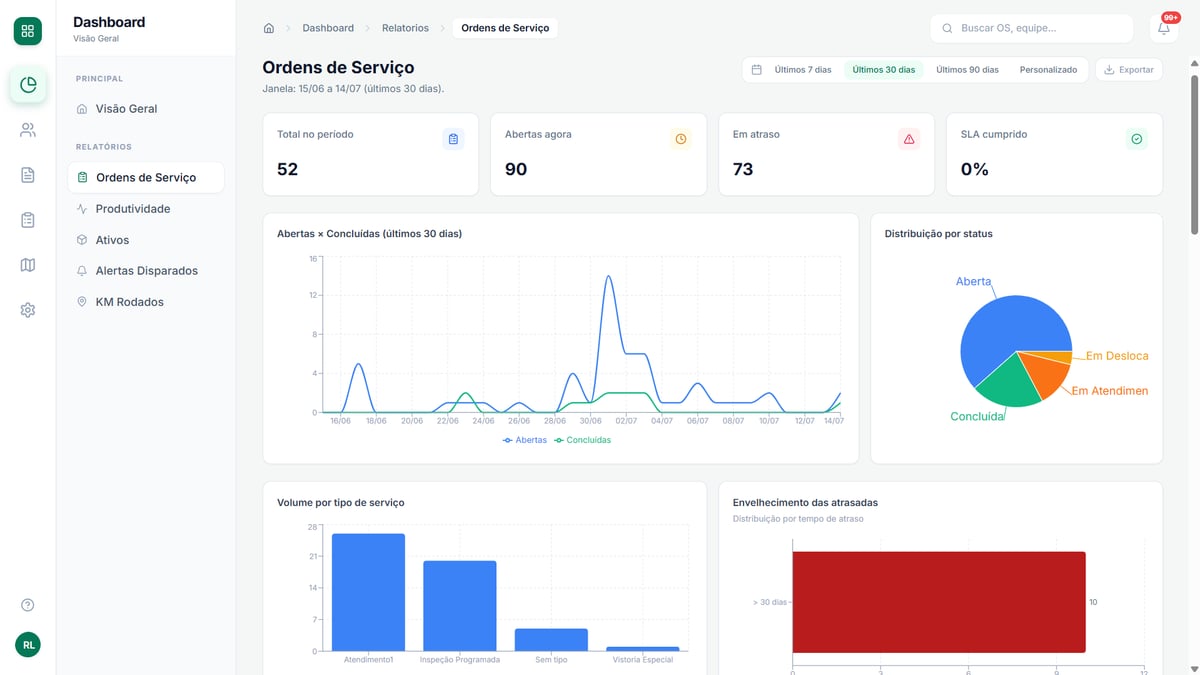
Task: Click the Volume por tipo de serviço title
Action: [x=341, y=502]
